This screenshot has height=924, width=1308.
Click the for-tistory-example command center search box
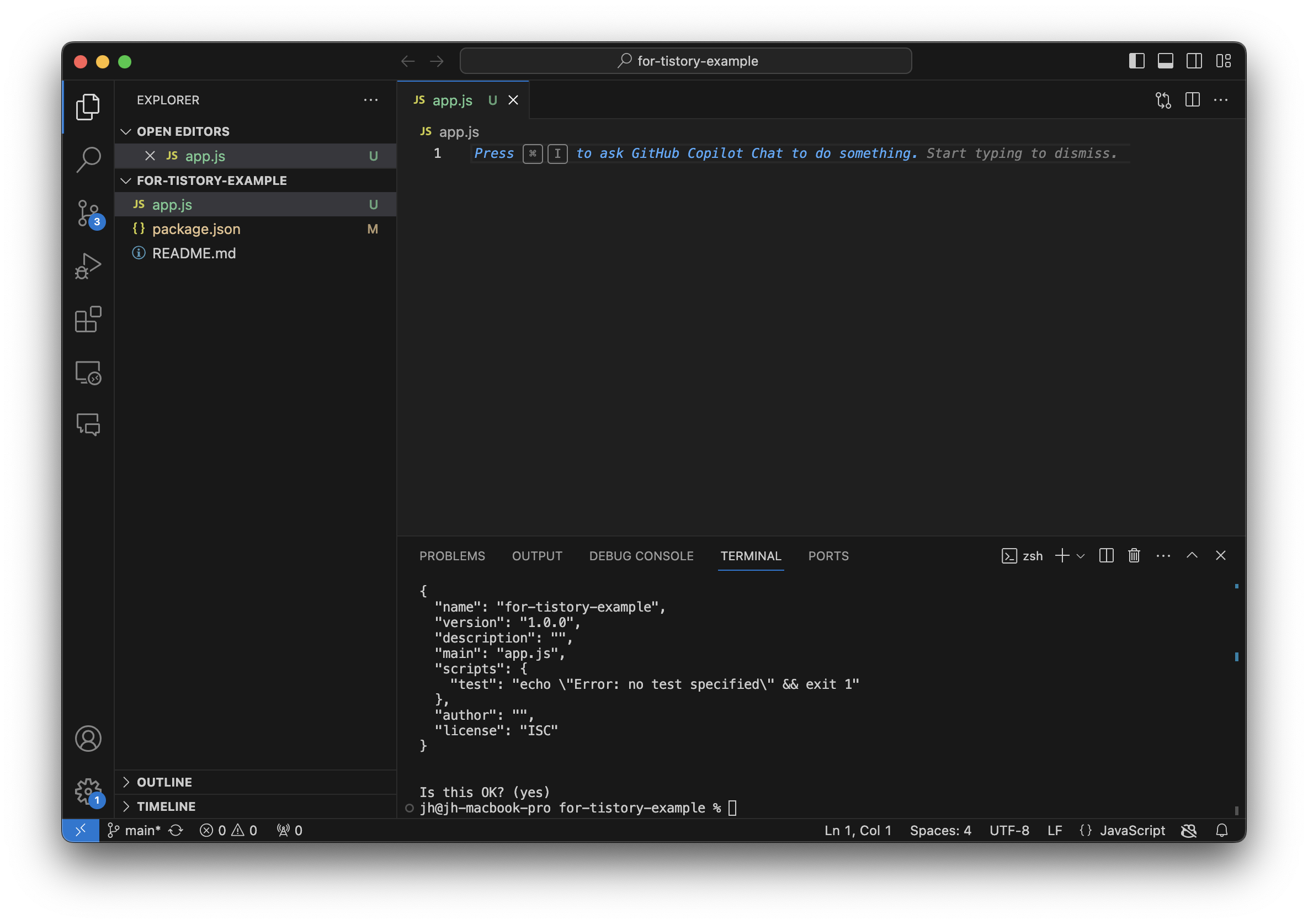(685, 61)
